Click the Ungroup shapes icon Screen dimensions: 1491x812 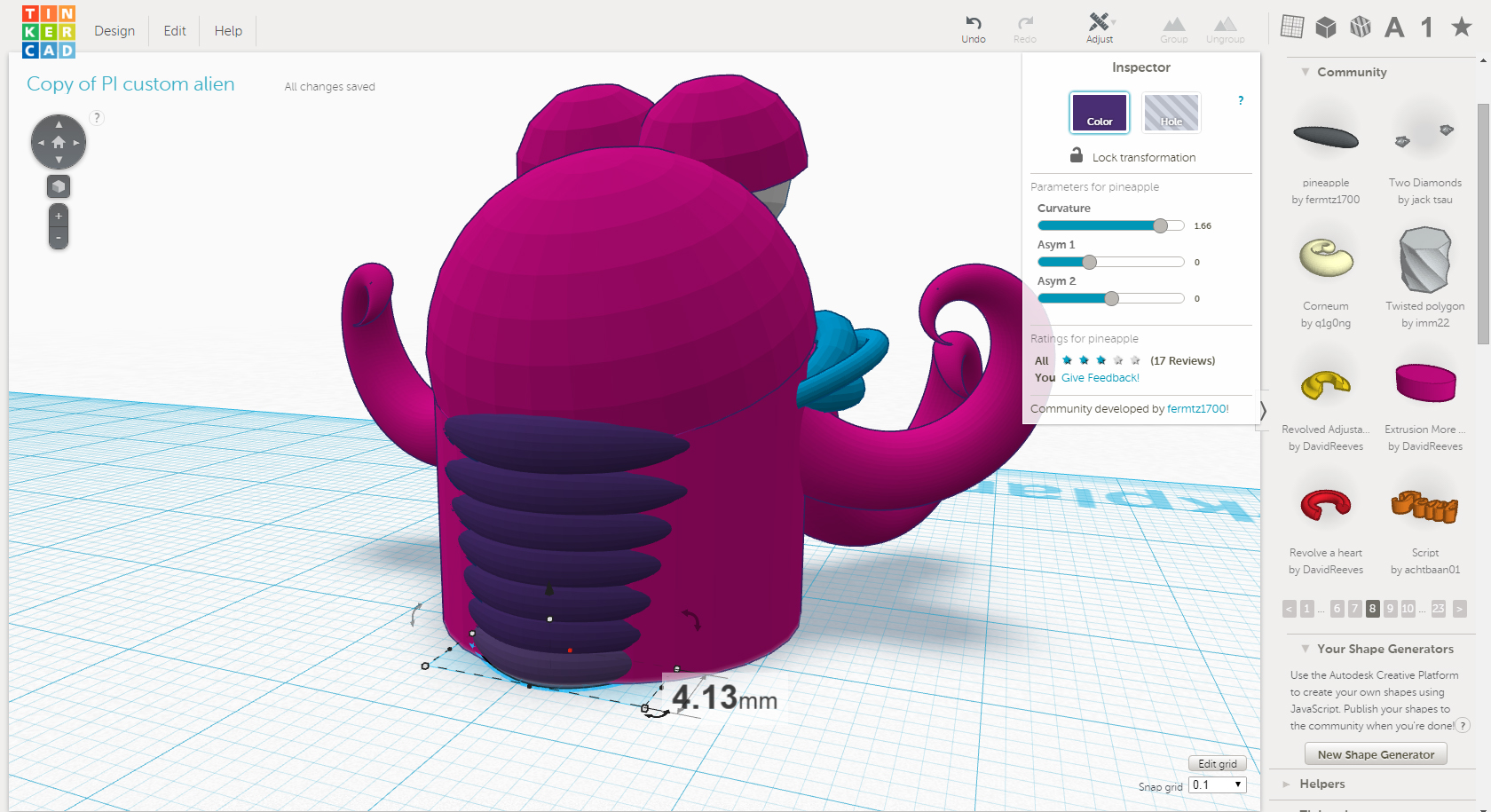[1226, 23]
